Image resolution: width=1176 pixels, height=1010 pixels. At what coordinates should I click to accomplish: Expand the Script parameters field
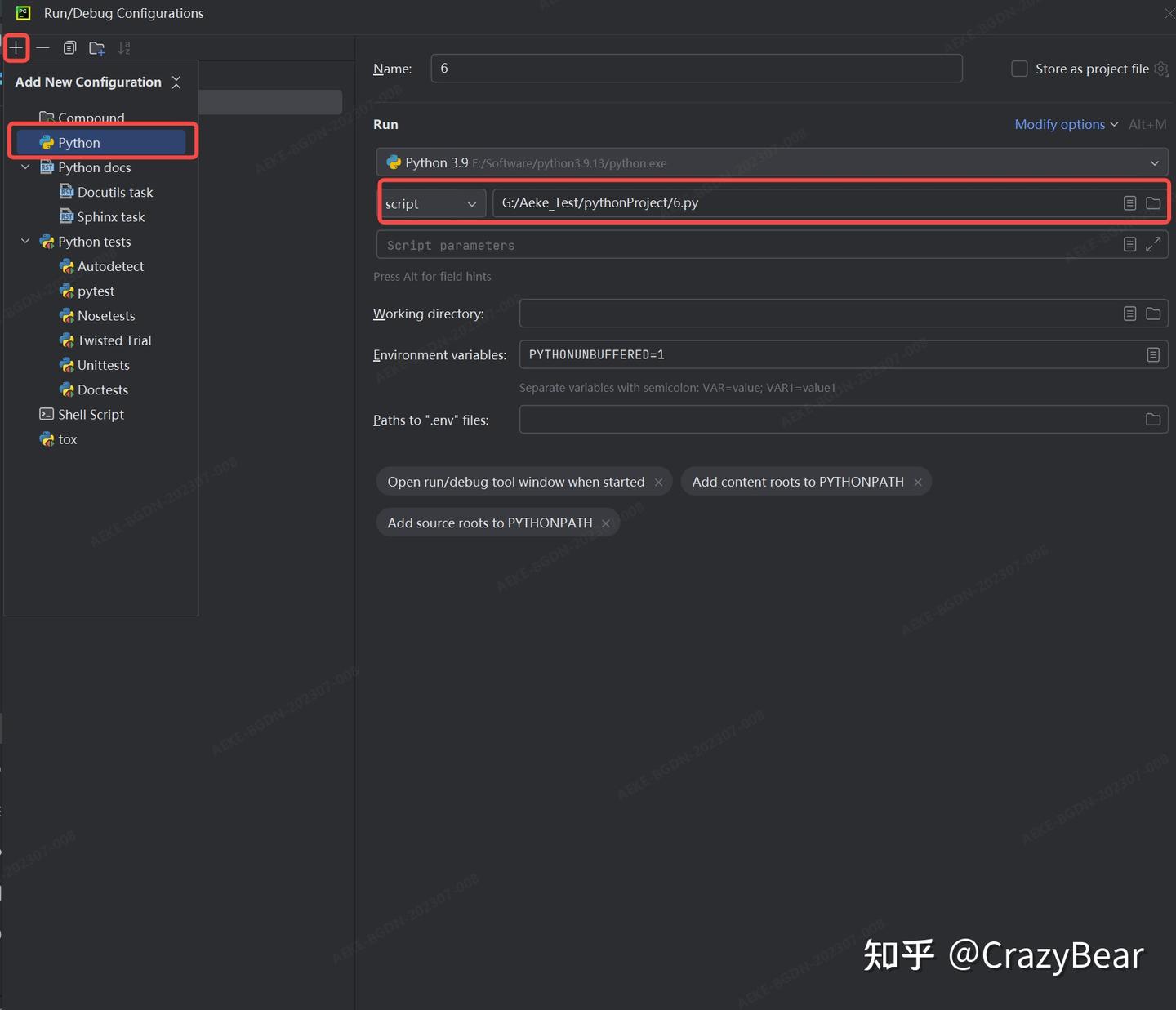click(x=1153, y=244)
